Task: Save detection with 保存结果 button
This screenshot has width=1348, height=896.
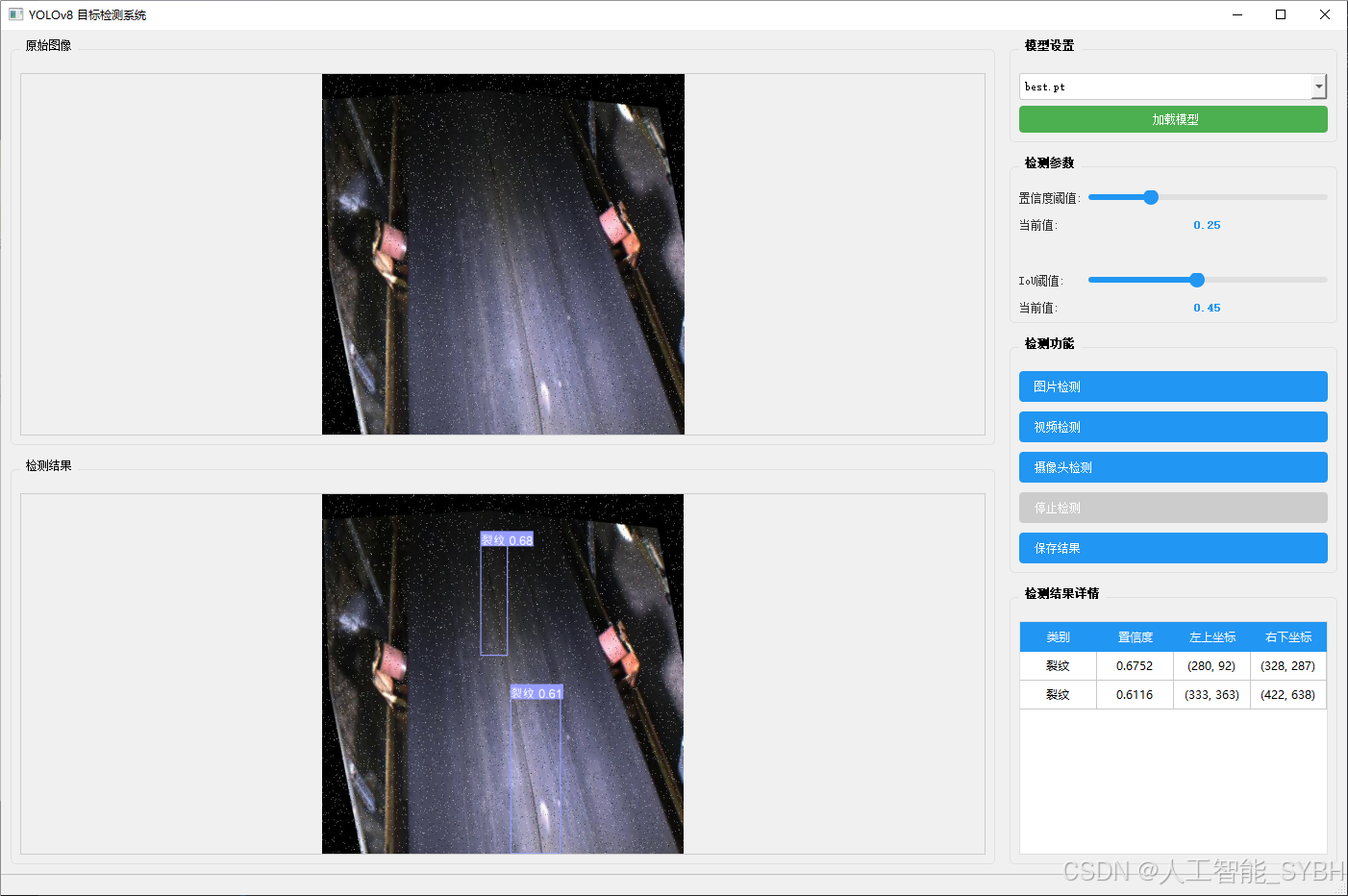Action: 1173,548
